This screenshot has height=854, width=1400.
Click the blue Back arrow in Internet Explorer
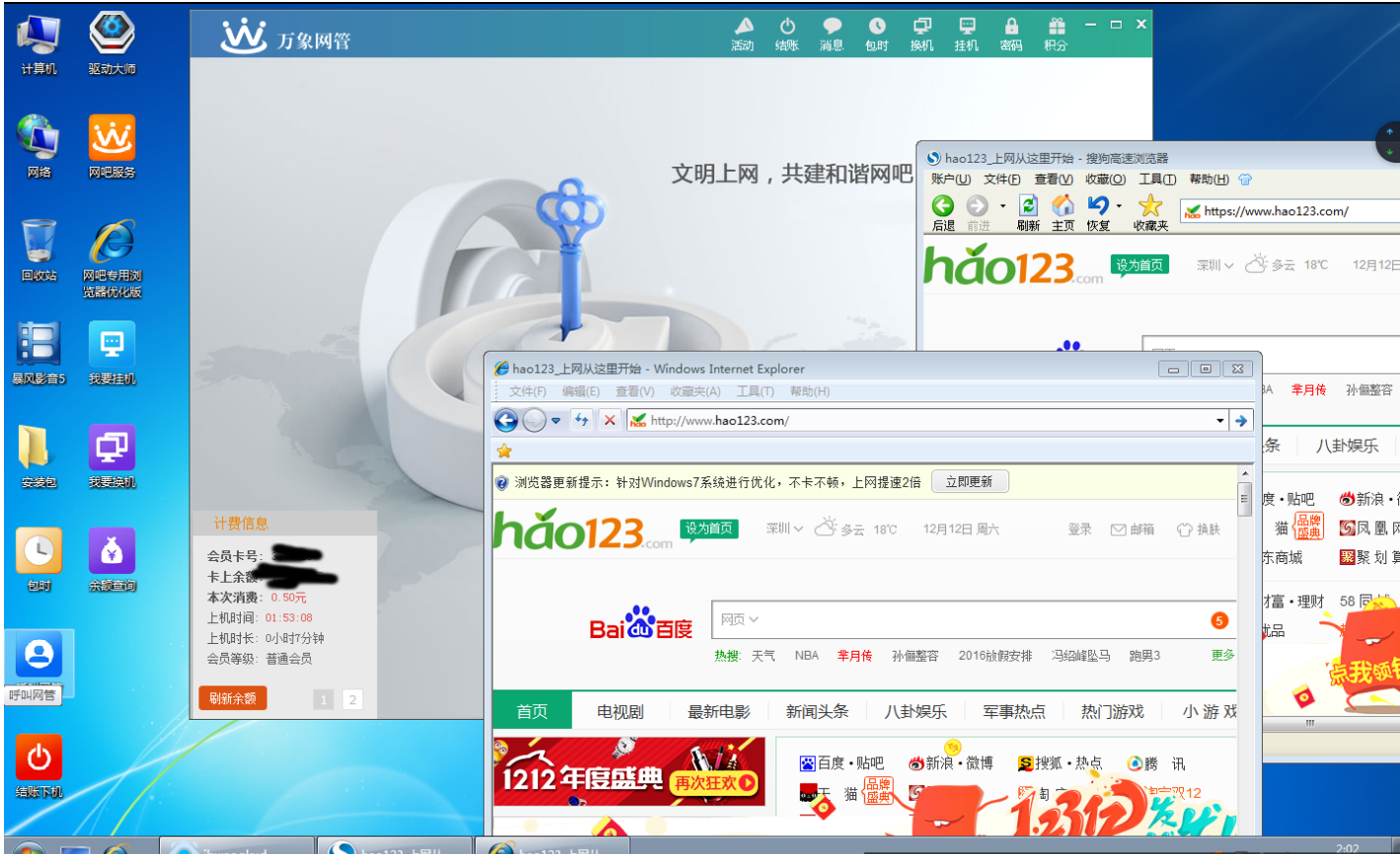pos(506,421)
